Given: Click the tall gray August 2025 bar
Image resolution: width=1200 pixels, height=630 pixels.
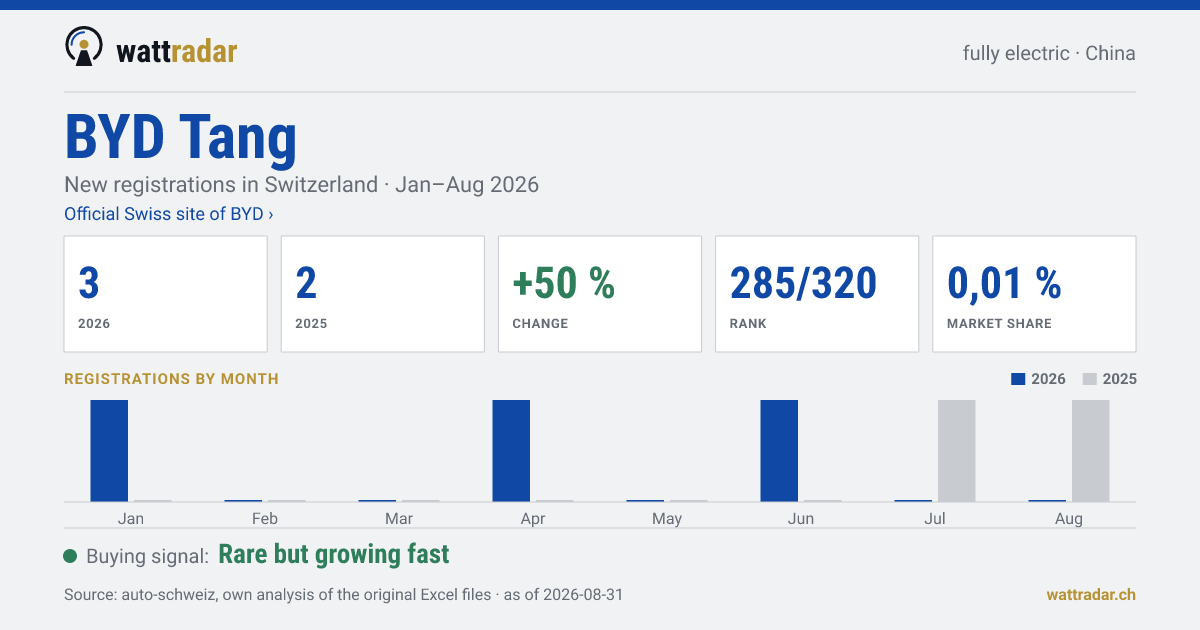Looking at the screenshot, I should point(1091,451).
